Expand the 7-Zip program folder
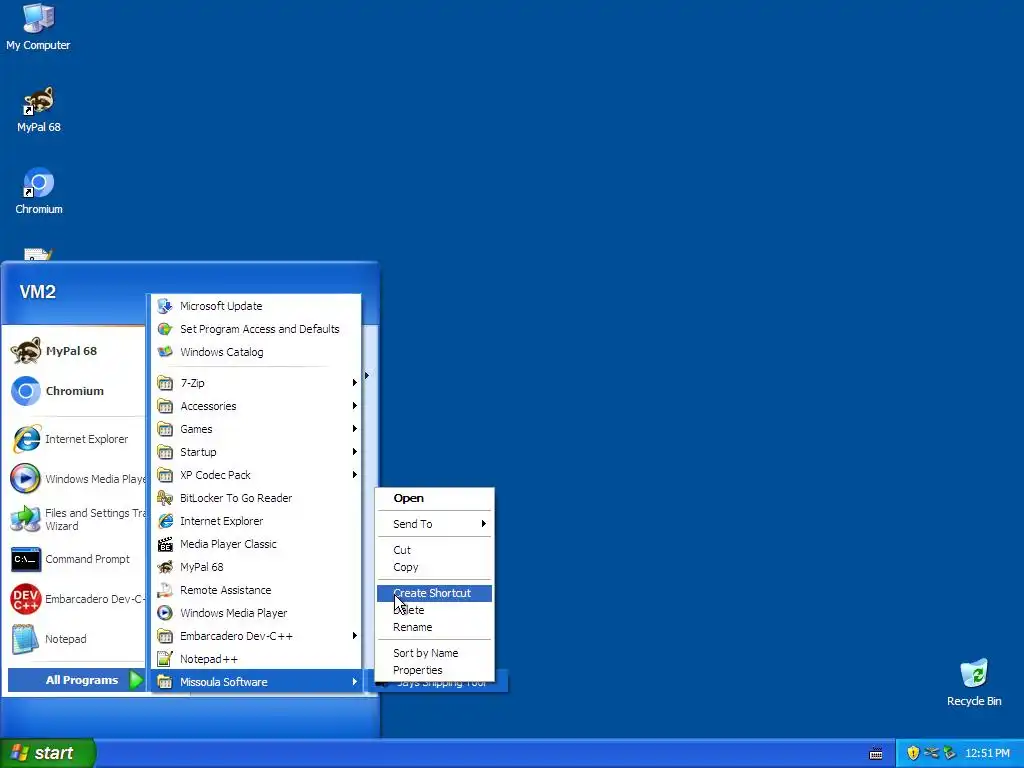1024x768 pixels. point(256,383)
